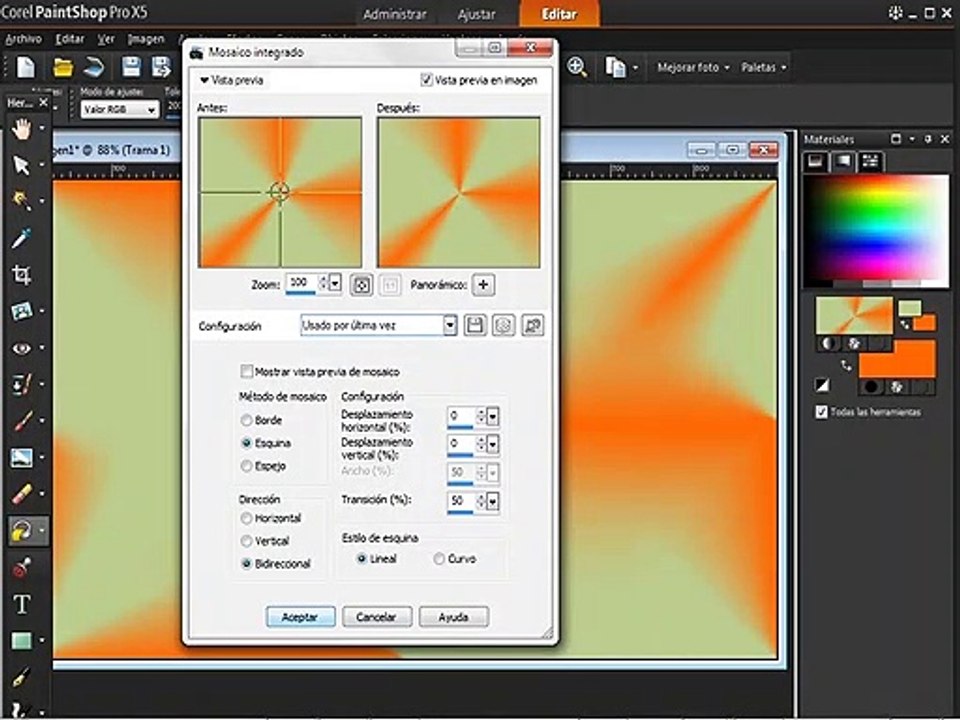Select Horizontal direction
This screenshot has height=720, width=960.
(246, 518)
